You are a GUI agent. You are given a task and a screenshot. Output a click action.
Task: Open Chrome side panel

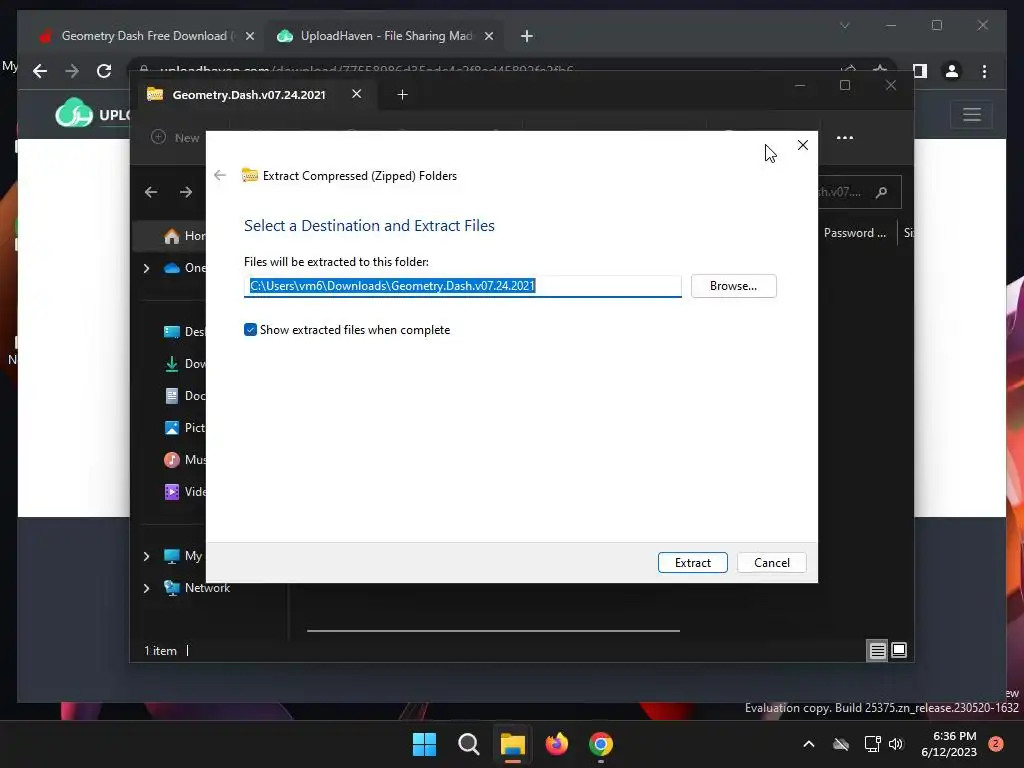(920, 71)
